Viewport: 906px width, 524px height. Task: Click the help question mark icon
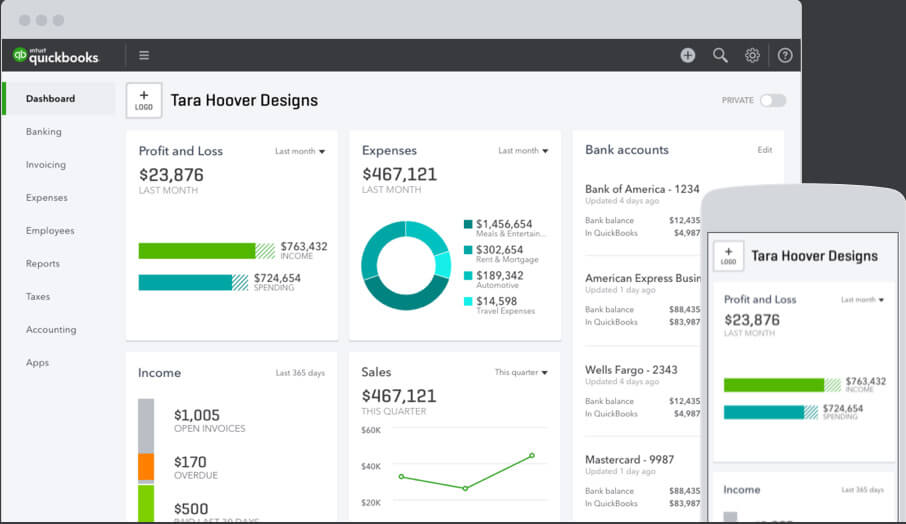point(785,56)
